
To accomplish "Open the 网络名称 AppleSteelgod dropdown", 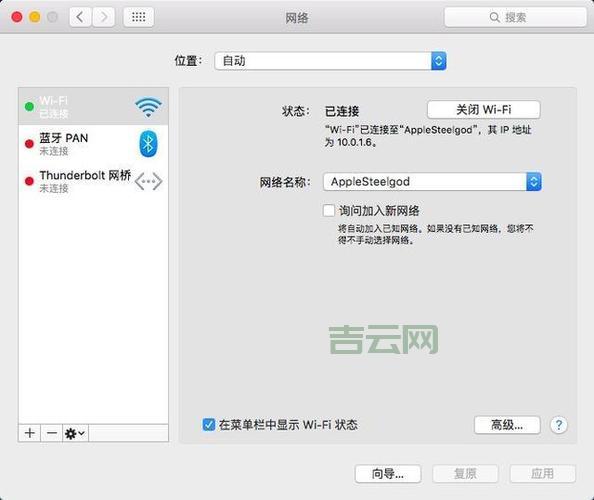I will click(x=432, y=181).
